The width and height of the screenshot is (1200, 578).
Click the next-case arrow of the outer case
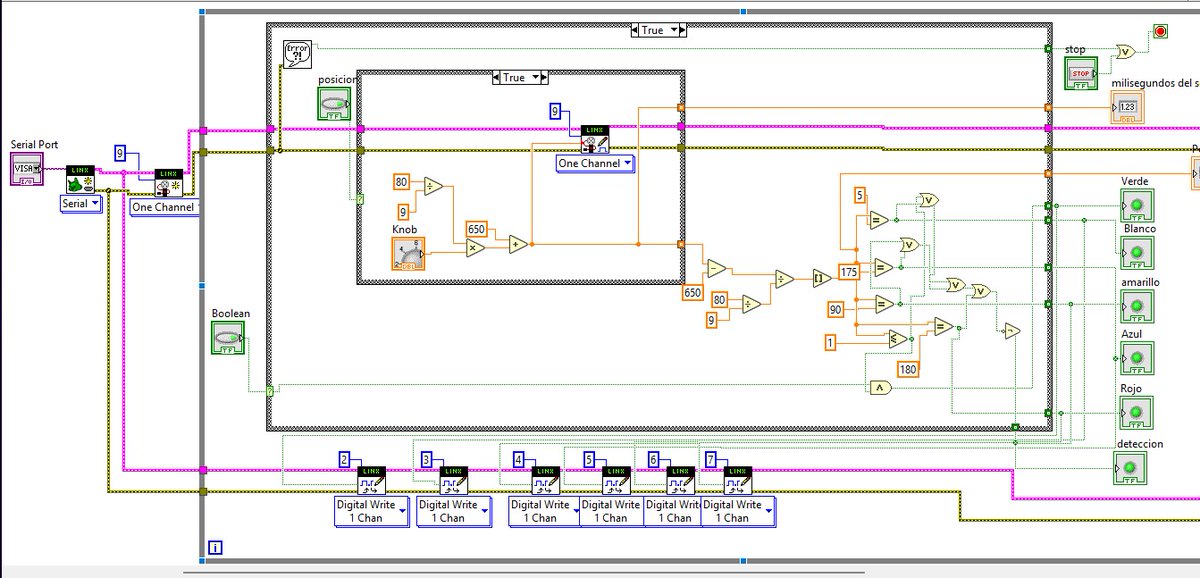[x=682, y=30]
